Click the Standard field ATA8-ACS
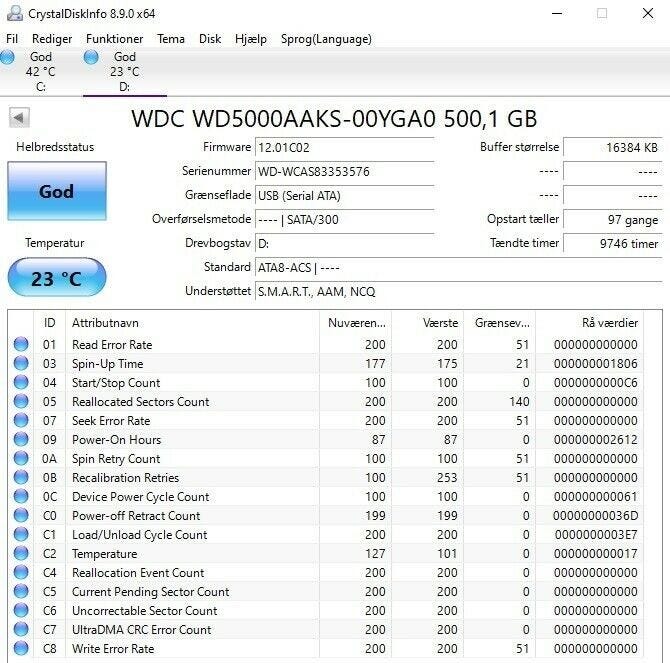Screen dimensions: 670x663 458,268
